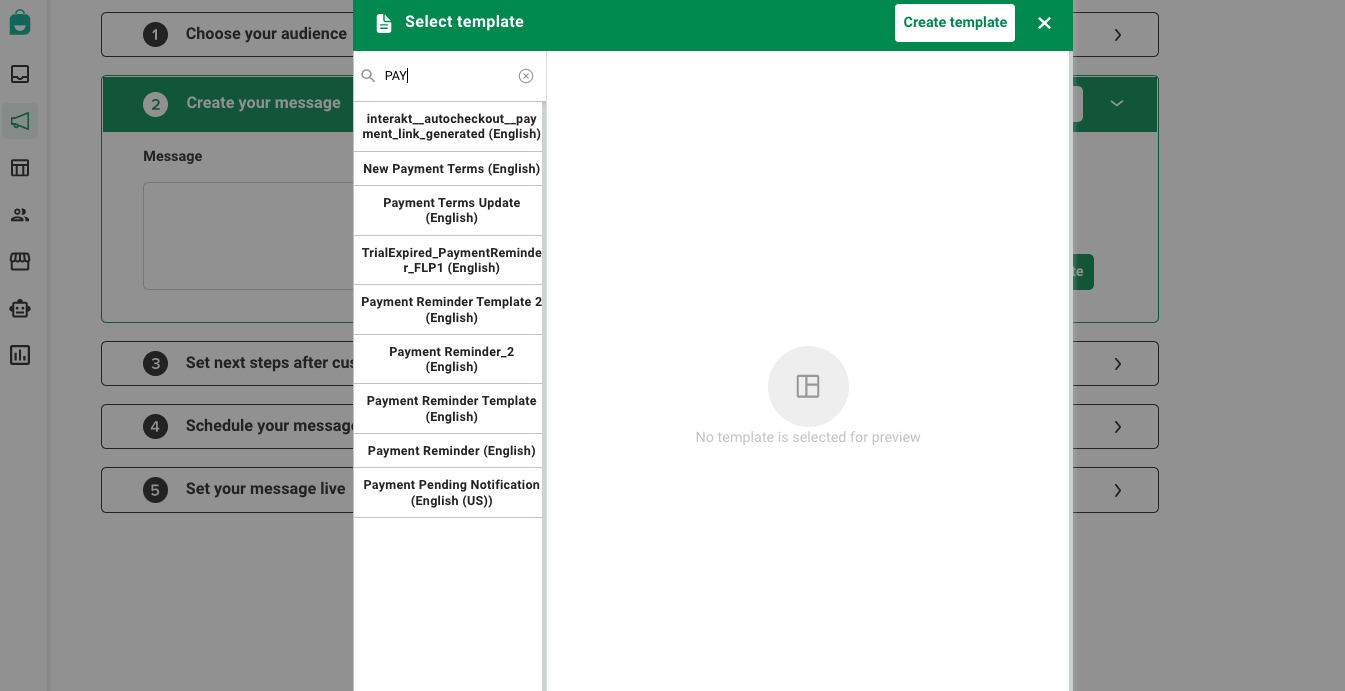Select the Payment Reminder (English) template
Image resolution: width=1345 pixels, height=691 pixels.
pos(450,450)
